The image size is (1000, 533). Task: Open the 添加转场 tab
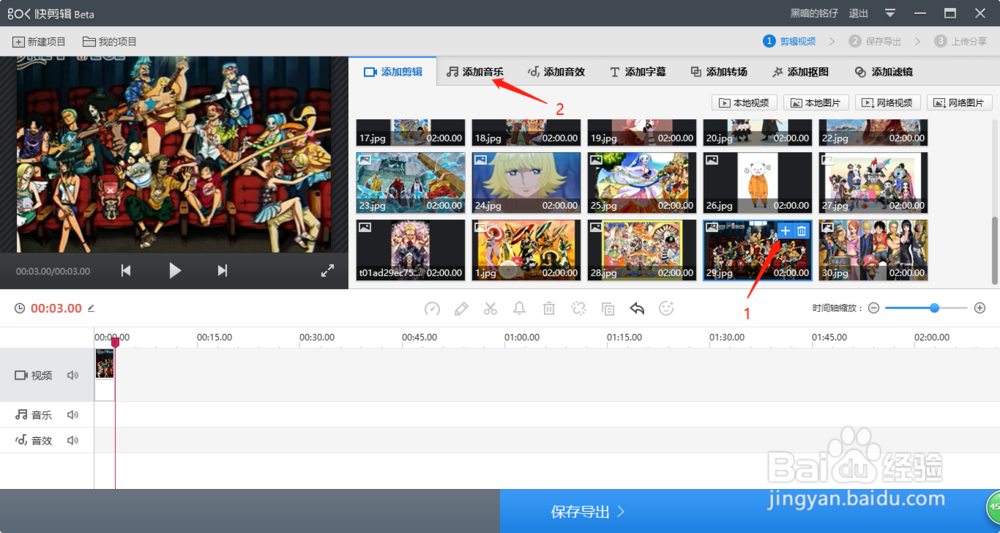point(719,71)
